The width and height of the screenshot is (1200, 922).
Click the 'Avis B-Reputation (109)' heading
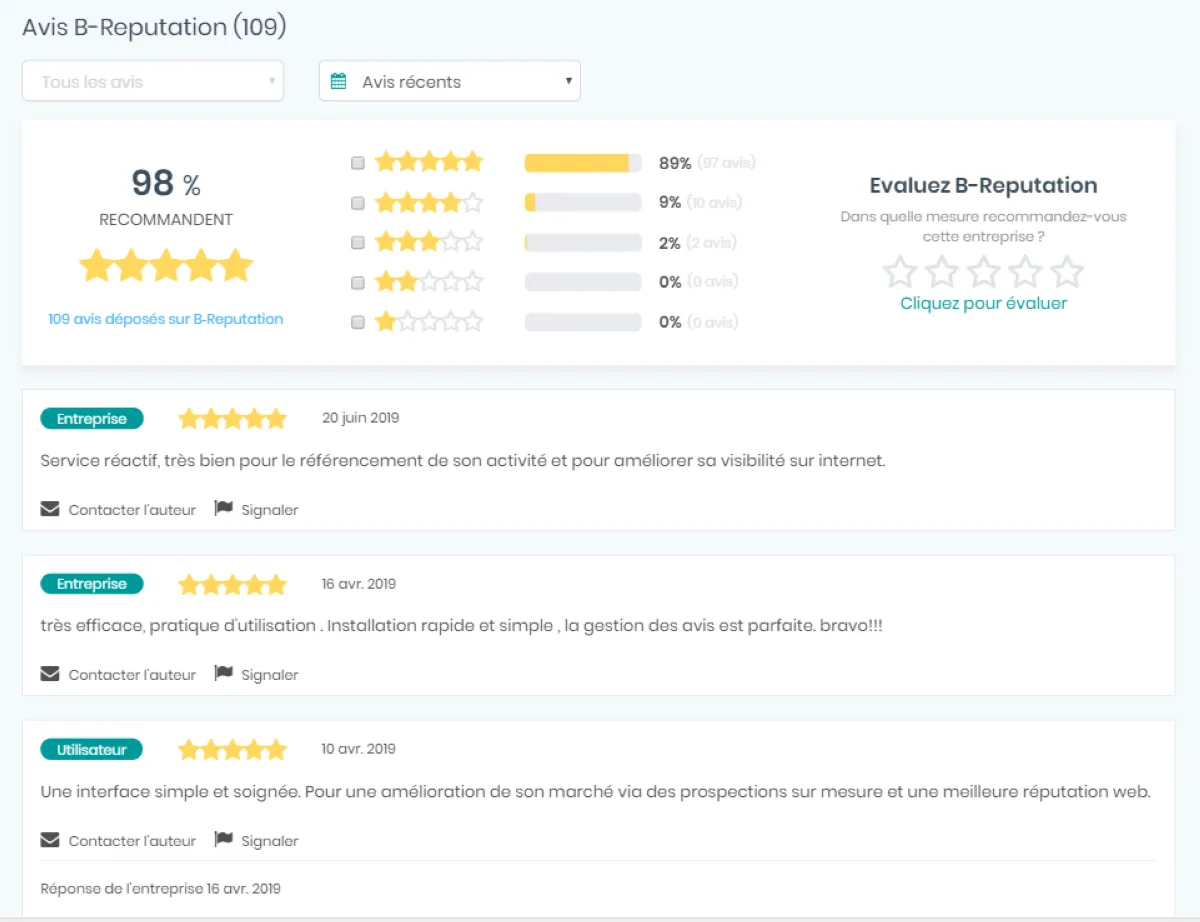click(154, 27)
